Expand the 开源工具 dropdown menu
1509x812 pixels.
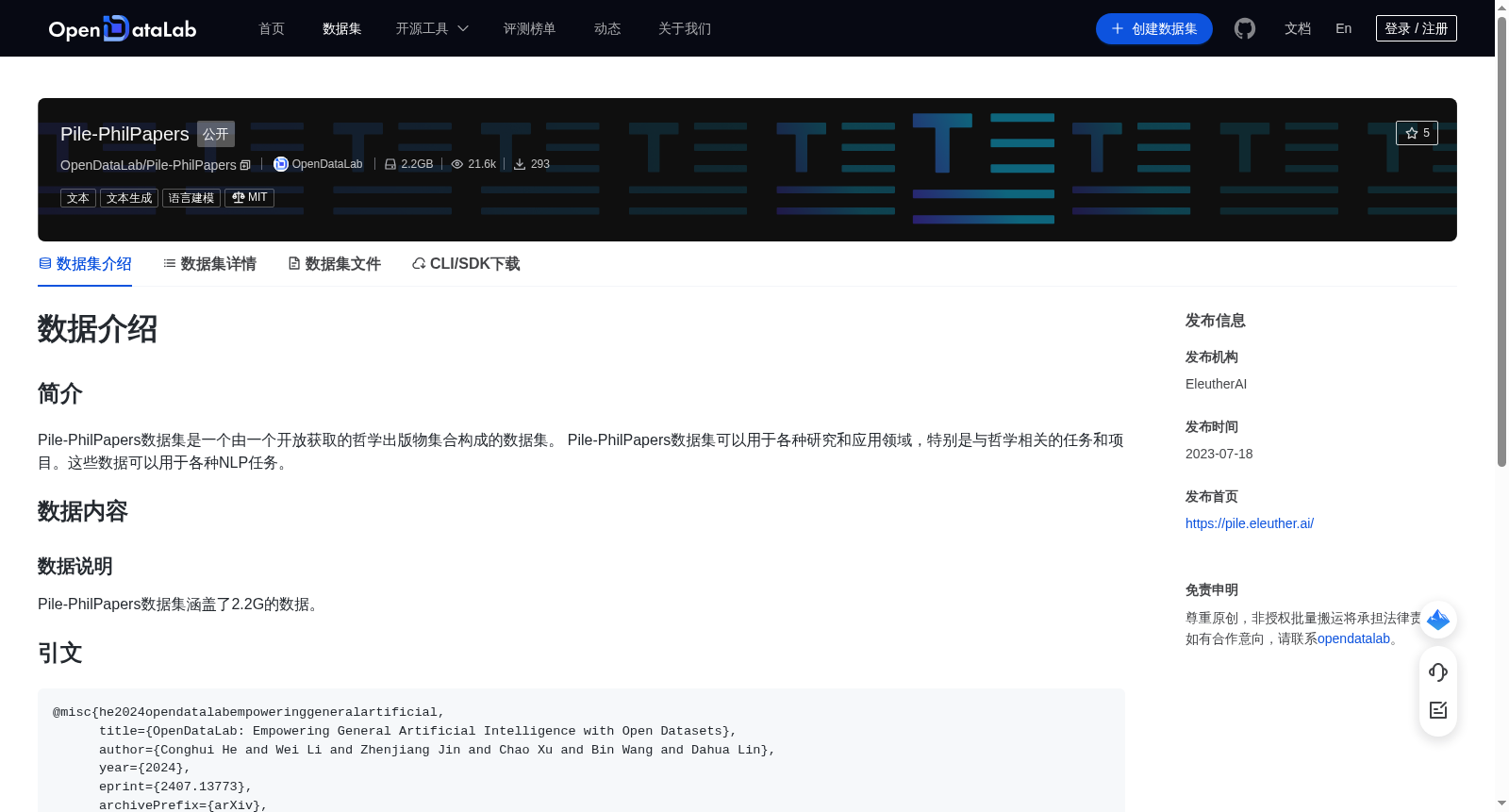[x=432, y=29]
